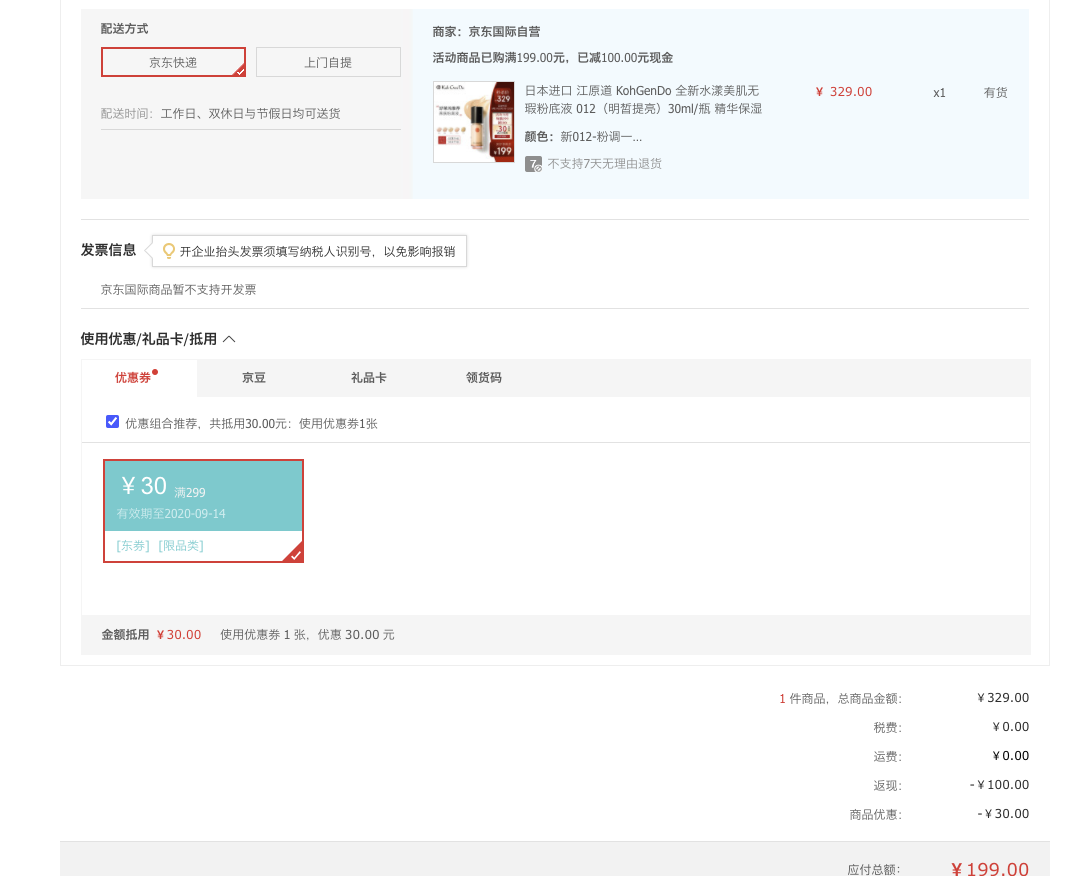
Task: Click merchant name 京东国际自营
Action: pos(504,32)
